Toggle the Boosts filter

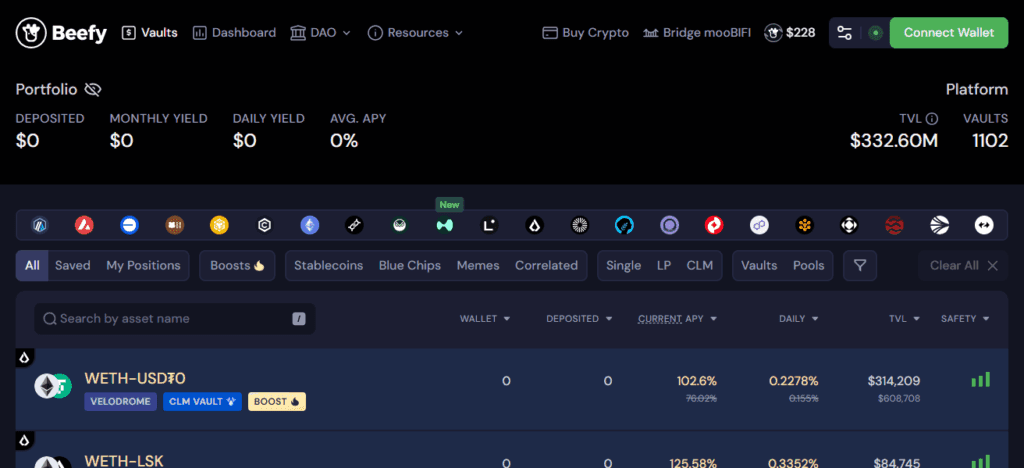(x=237, y=266)
